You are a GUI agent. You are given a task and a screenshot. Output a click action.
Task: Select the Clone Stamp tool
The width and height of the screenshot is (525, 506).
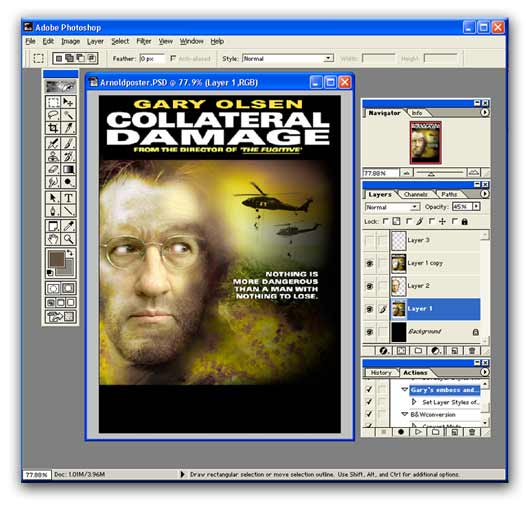point(53,156)
